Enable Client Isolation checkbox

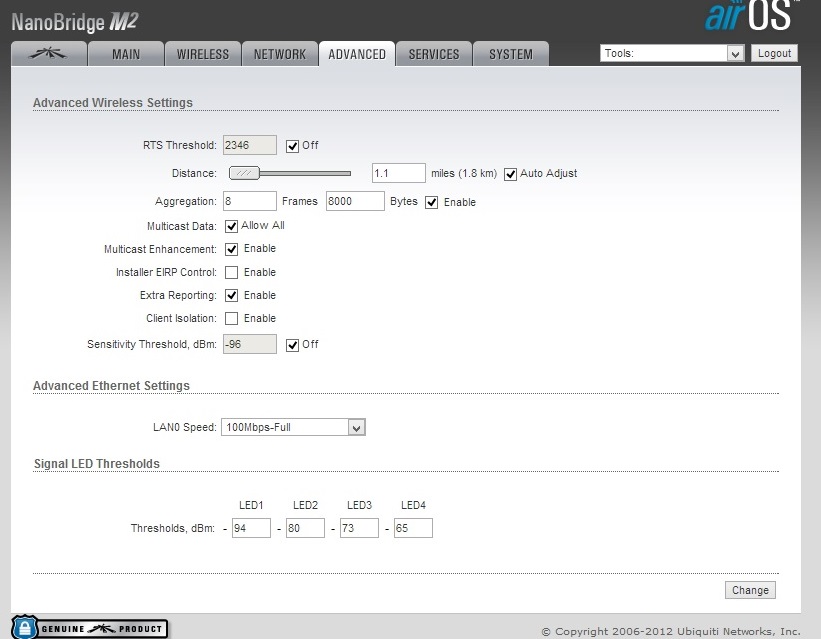tap(231, 318)
